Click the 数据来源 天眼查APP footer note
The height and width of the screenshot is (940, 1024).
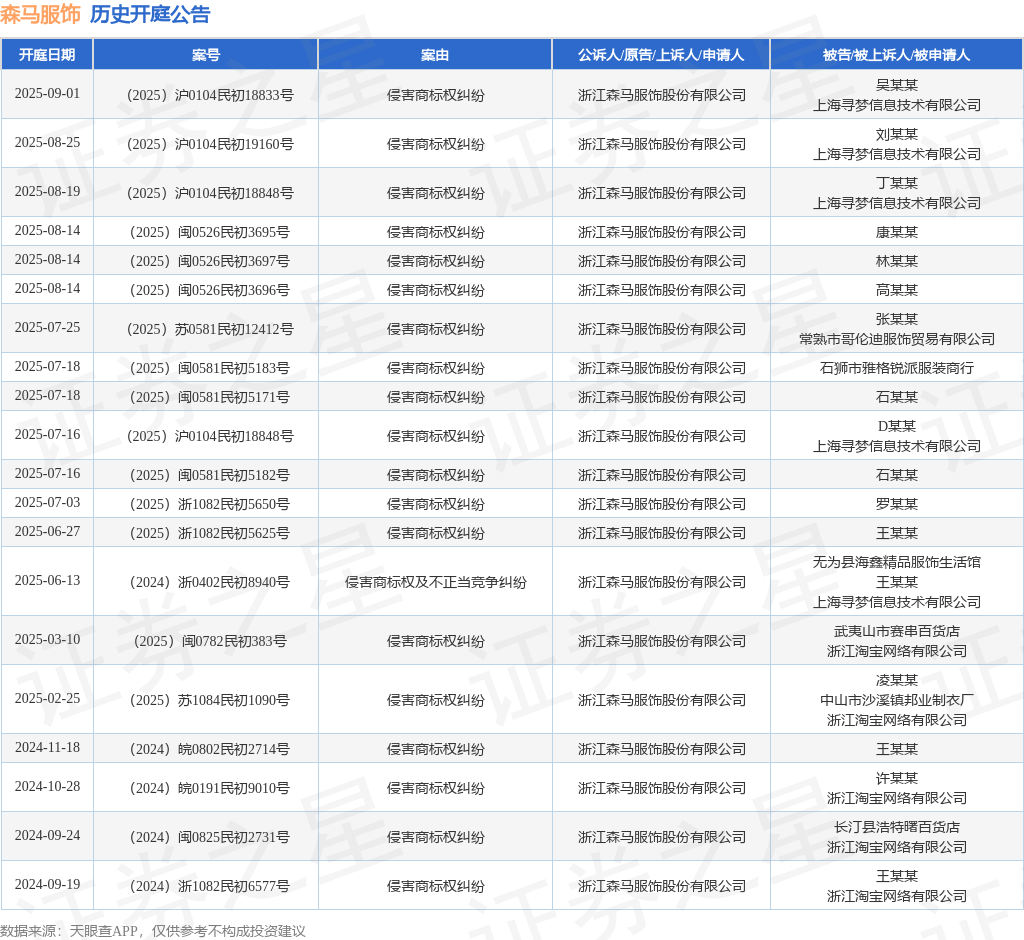[x=153, y=931]
